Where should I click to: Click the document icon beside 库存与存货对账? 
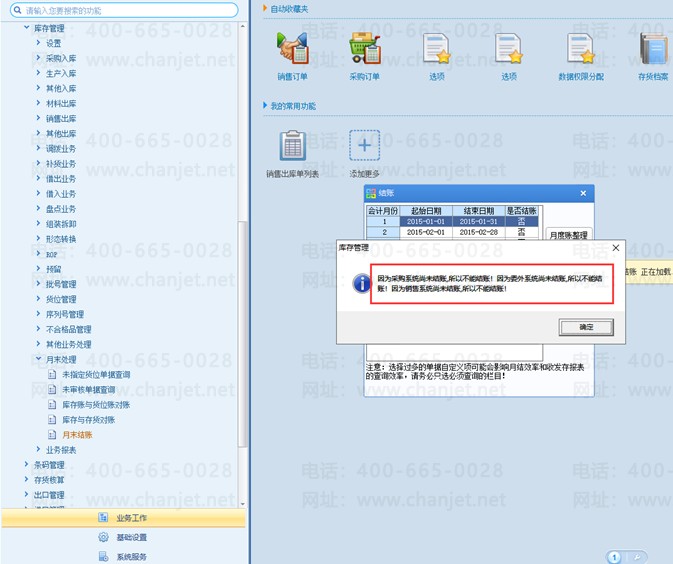click(x=52, y=420)
